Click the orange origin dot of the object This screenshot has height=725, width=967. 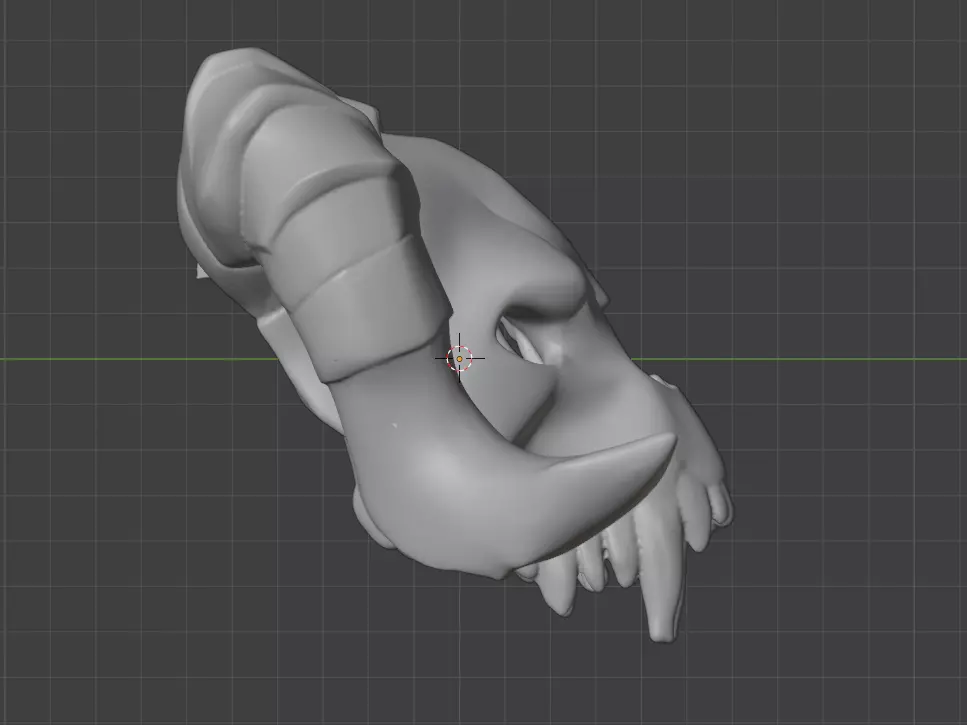pyautogui.click(x=459, y=359)
